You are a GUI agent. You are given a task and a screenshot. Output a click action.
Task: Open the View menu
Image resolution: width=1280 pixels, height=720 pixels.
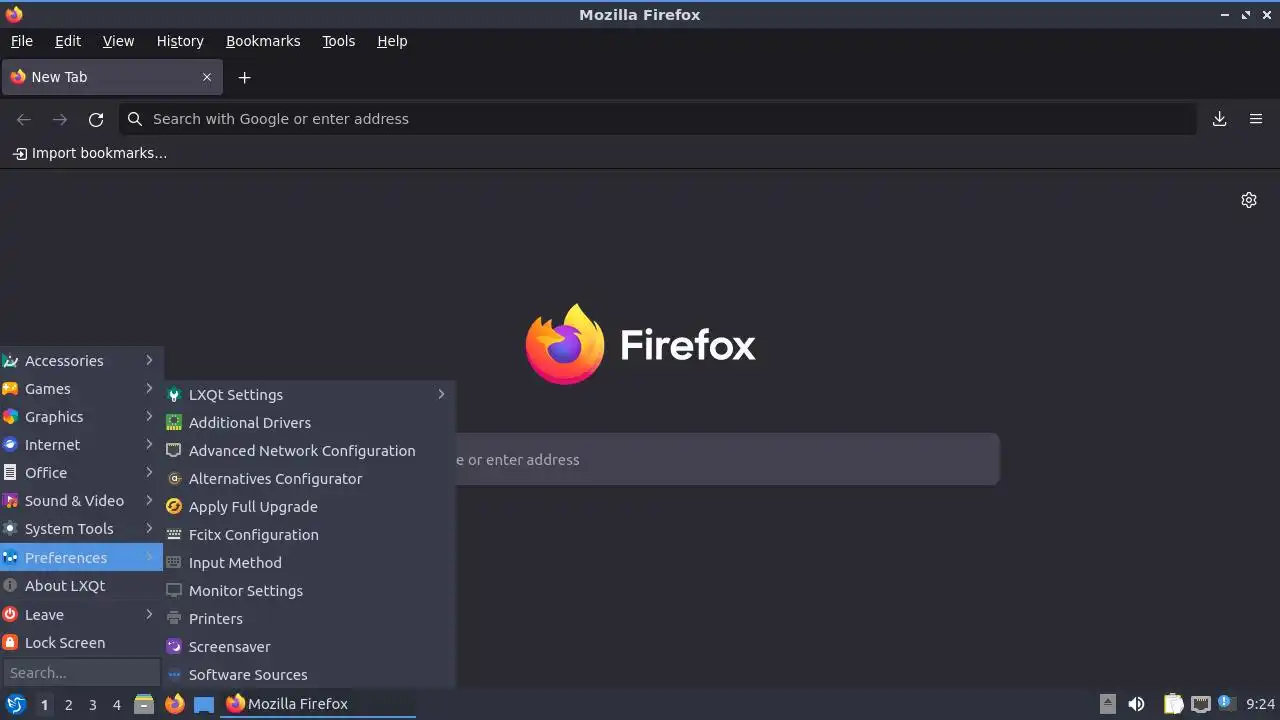pyautogui.click(x=118, y=41)
